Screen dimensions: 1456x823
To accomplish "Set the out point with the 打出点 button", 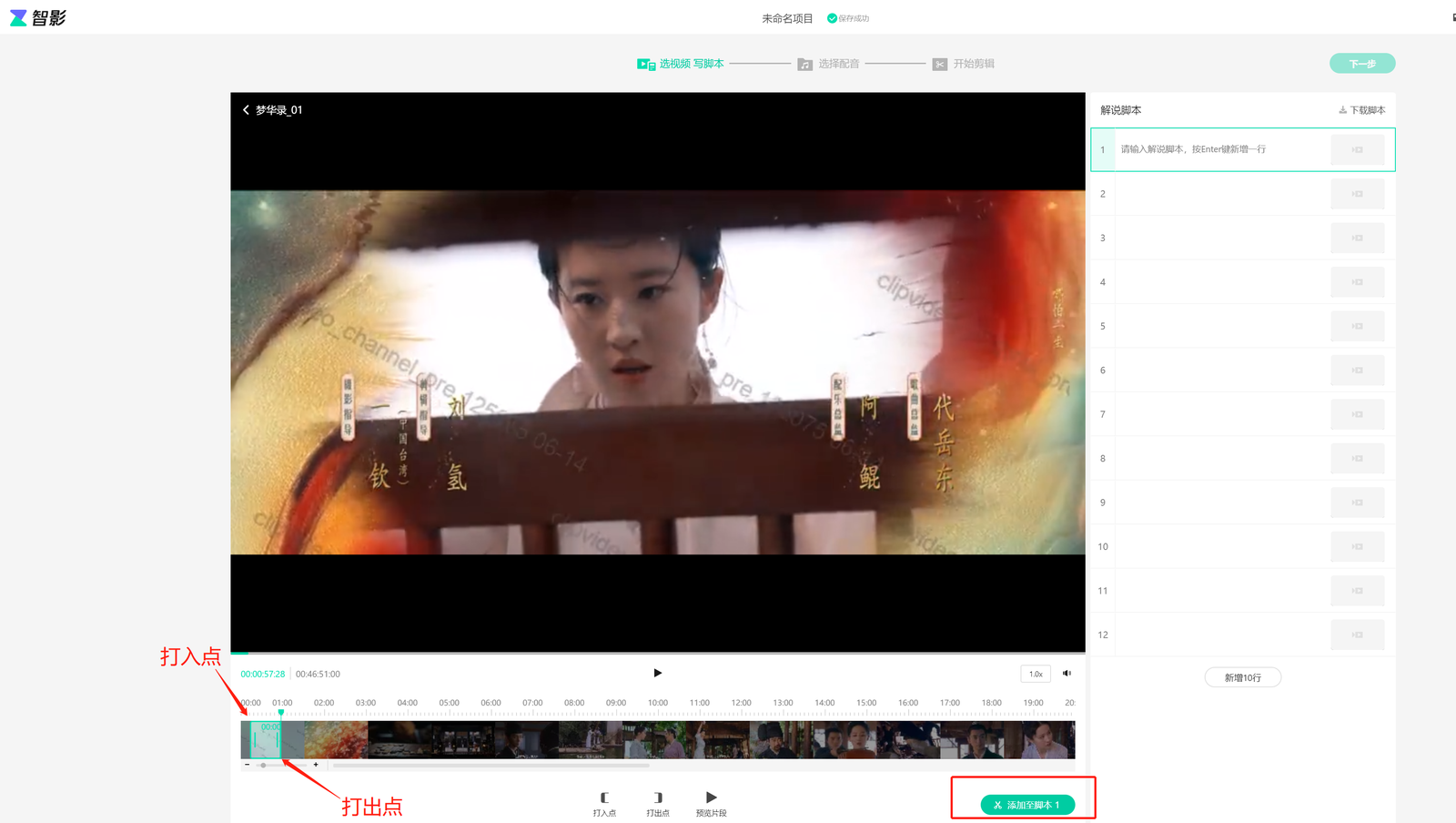I will coord(658,804).
